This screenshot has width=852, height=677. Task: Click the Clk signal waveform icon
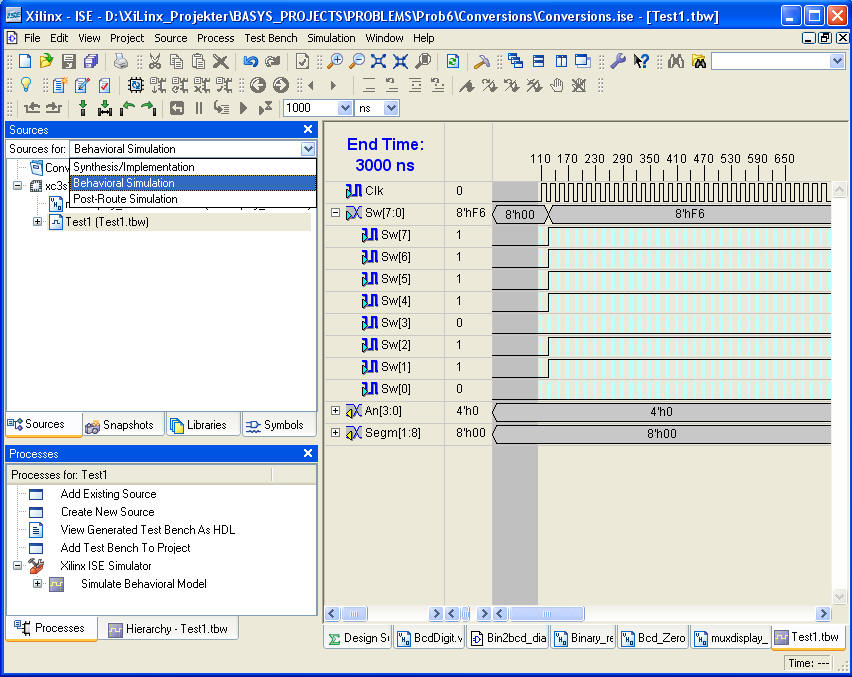pos(354,191)
